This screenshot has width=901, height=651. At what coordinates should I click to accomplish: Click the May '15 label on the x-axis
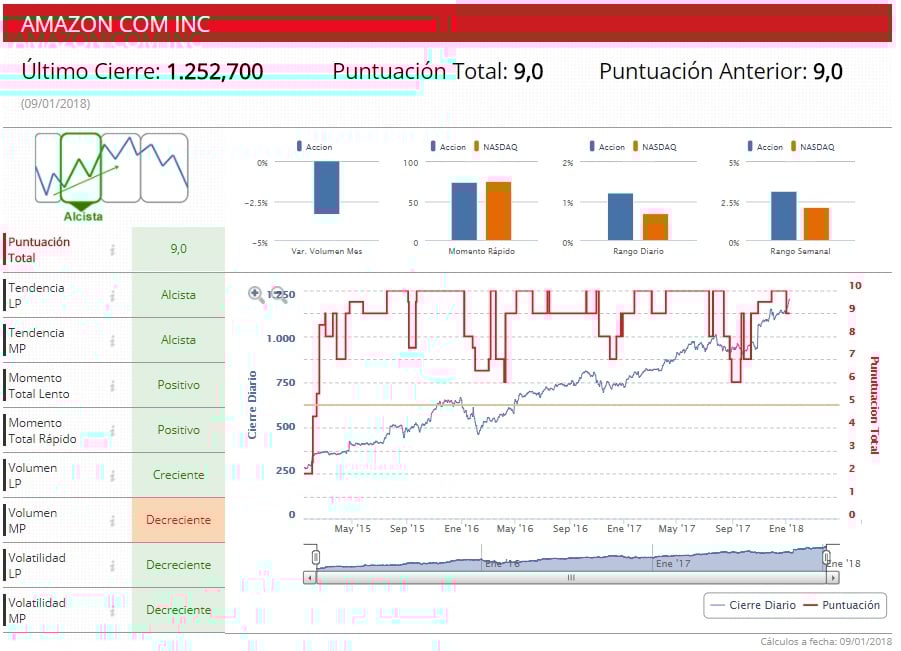352,528
